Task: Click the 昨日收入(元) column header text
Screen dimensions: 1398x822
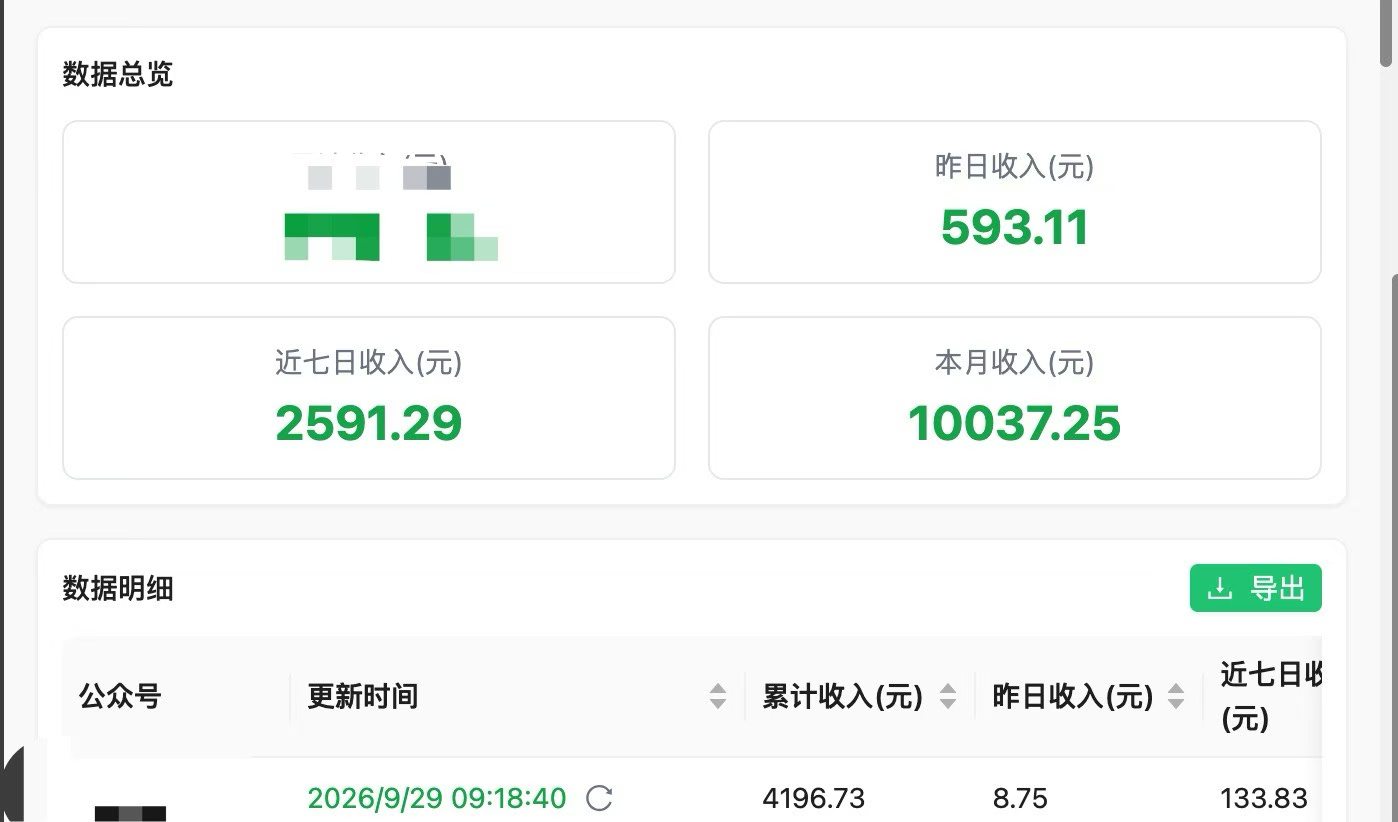Action: [x=1072, y=696]
